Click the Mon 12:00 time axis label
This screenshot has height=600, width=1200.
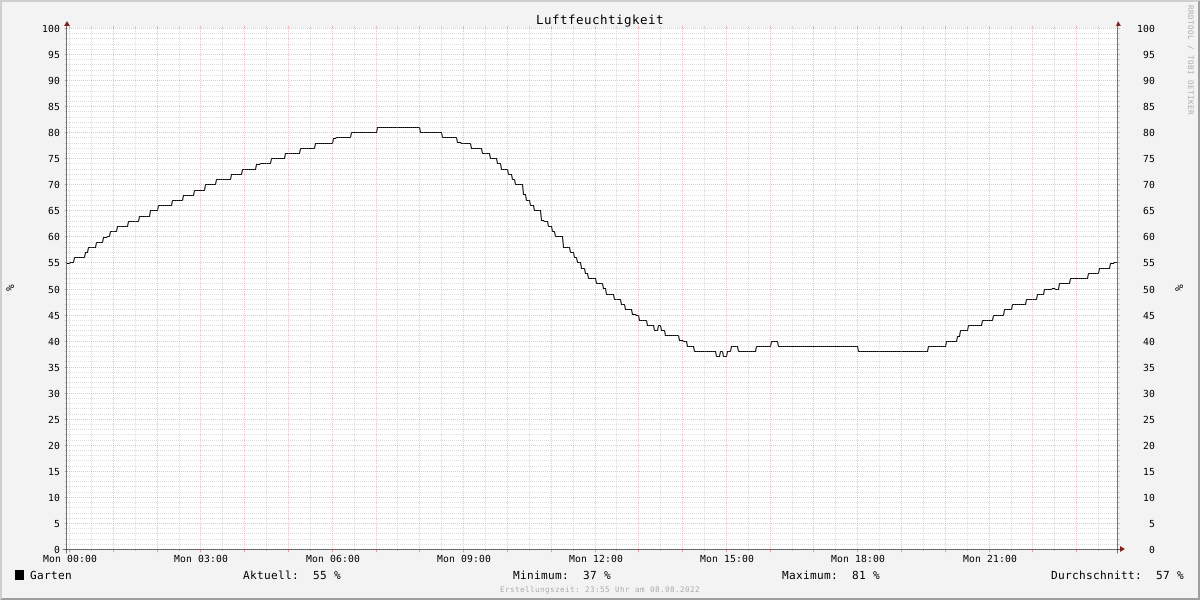click(596, 559)
